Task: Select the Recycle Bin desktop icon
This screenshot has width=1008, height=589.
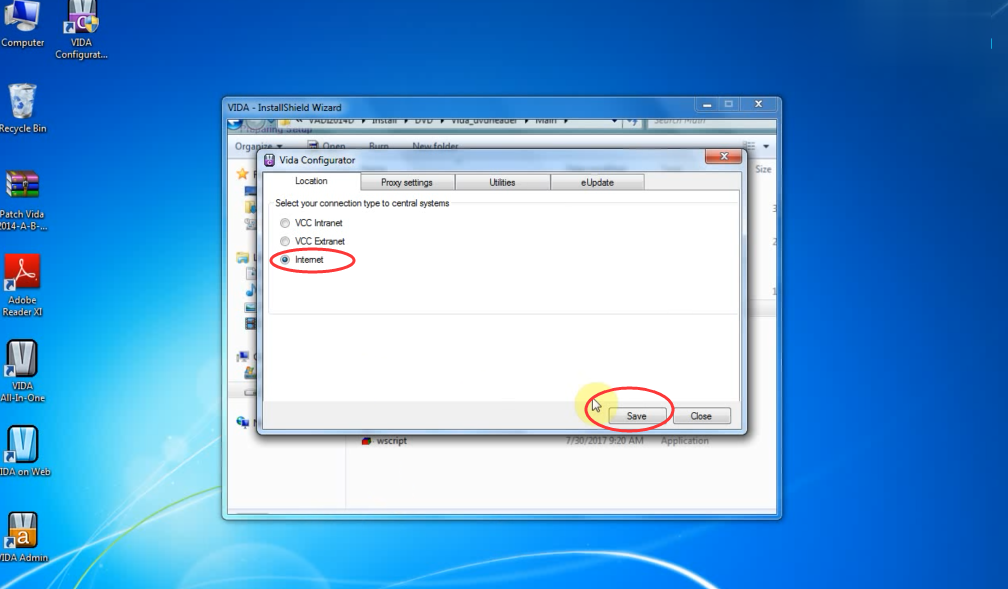Action: [x=22, y=108]
